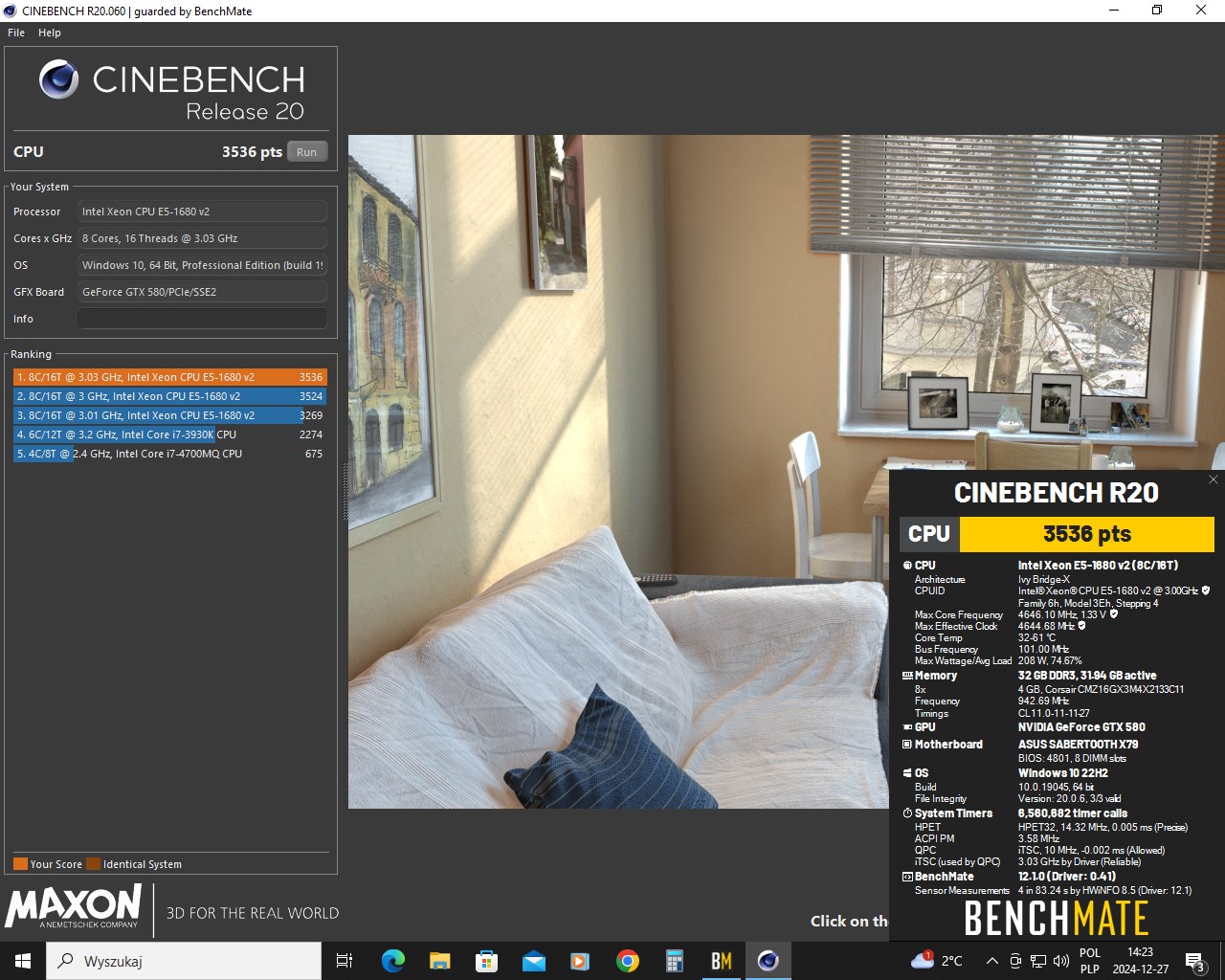Select ranking row 3 scoring 3269
The width and height of the screenshot is (1225, 980).
170,415
